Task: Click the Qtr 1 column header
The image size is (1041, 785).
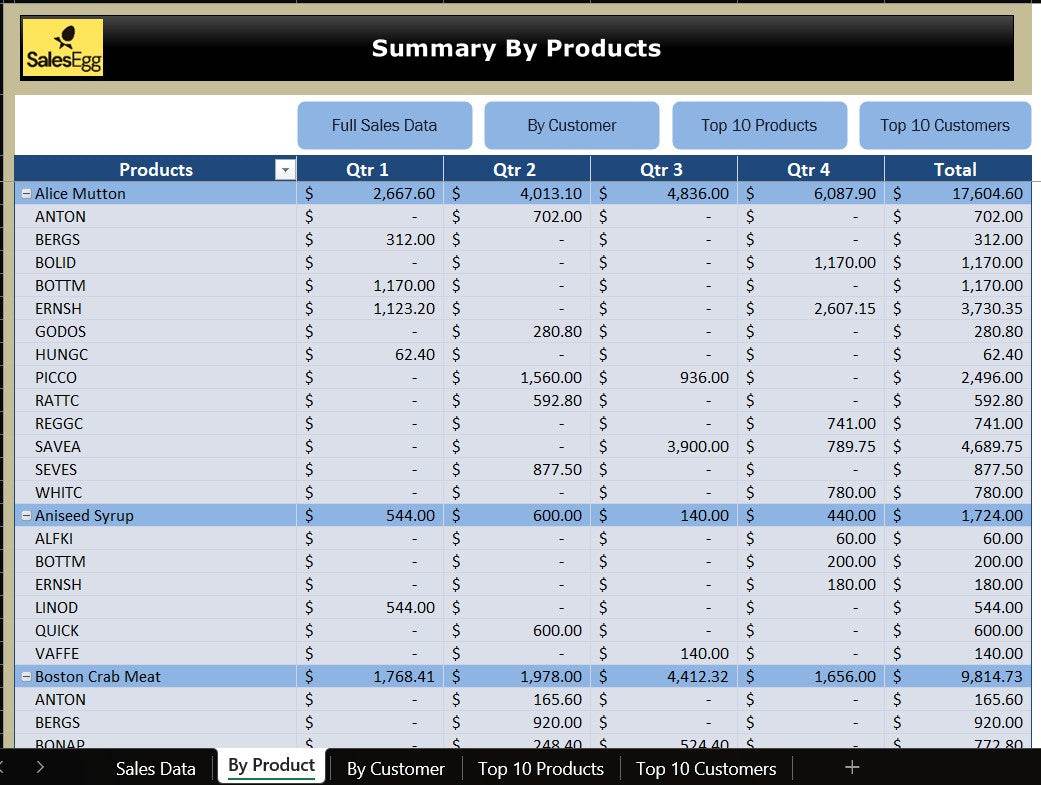Action: click(368, 169)
